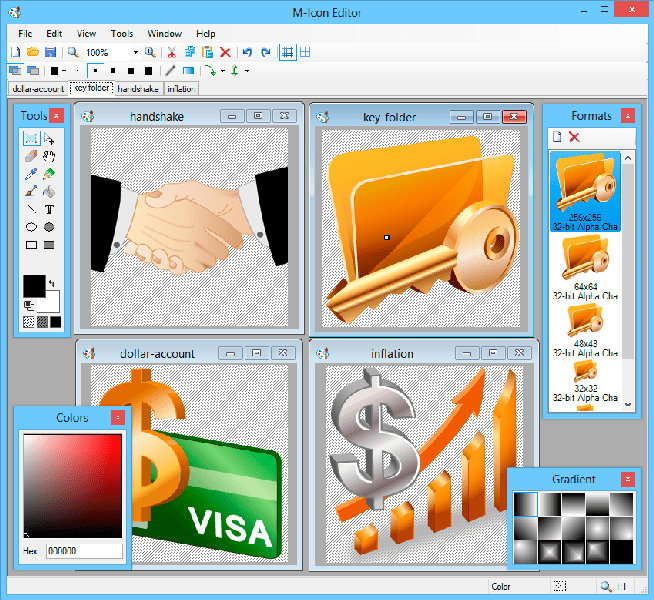Close the Tools panel
The image size is (654, 600).
pyautogui.click(x=56, y=115)
